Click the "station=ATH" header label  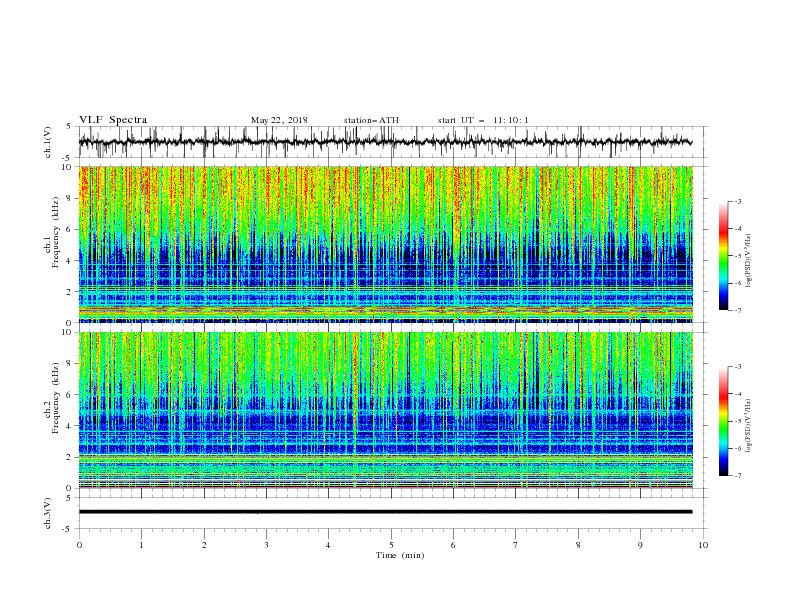click(x=371, y=120)
